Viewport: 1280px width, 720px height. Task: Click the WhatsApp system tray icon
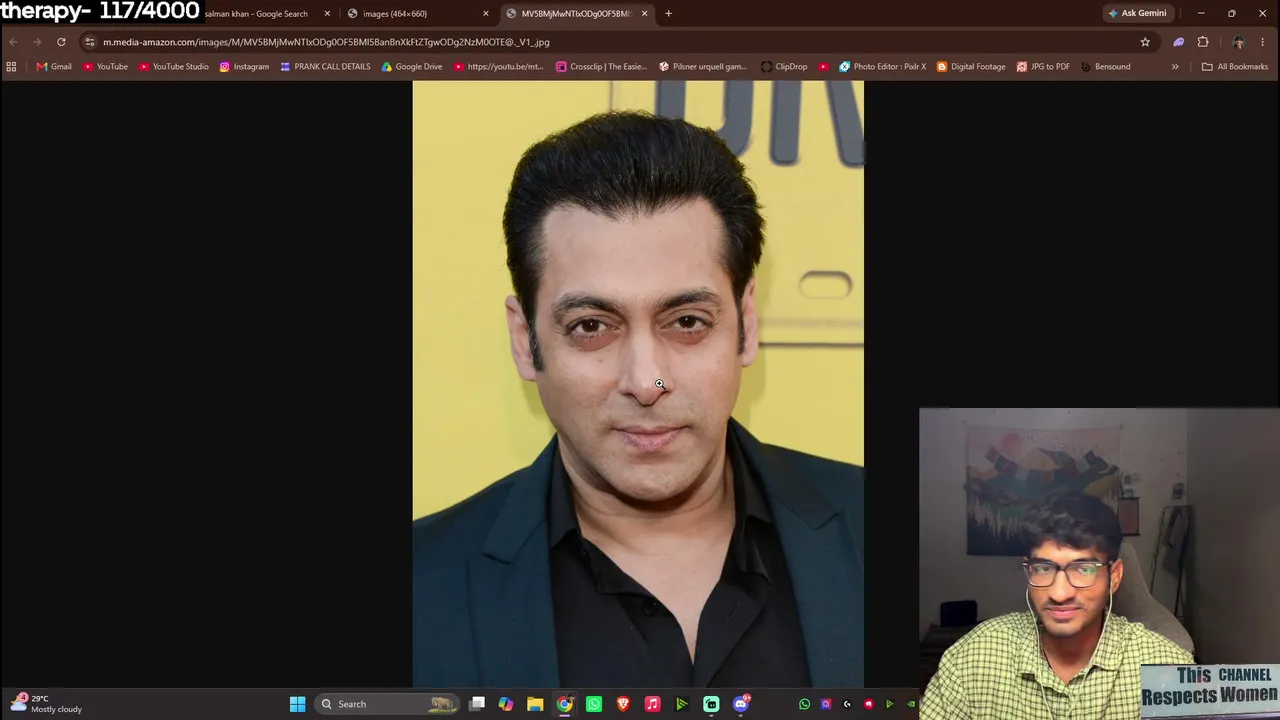click(x=804, y=704)
